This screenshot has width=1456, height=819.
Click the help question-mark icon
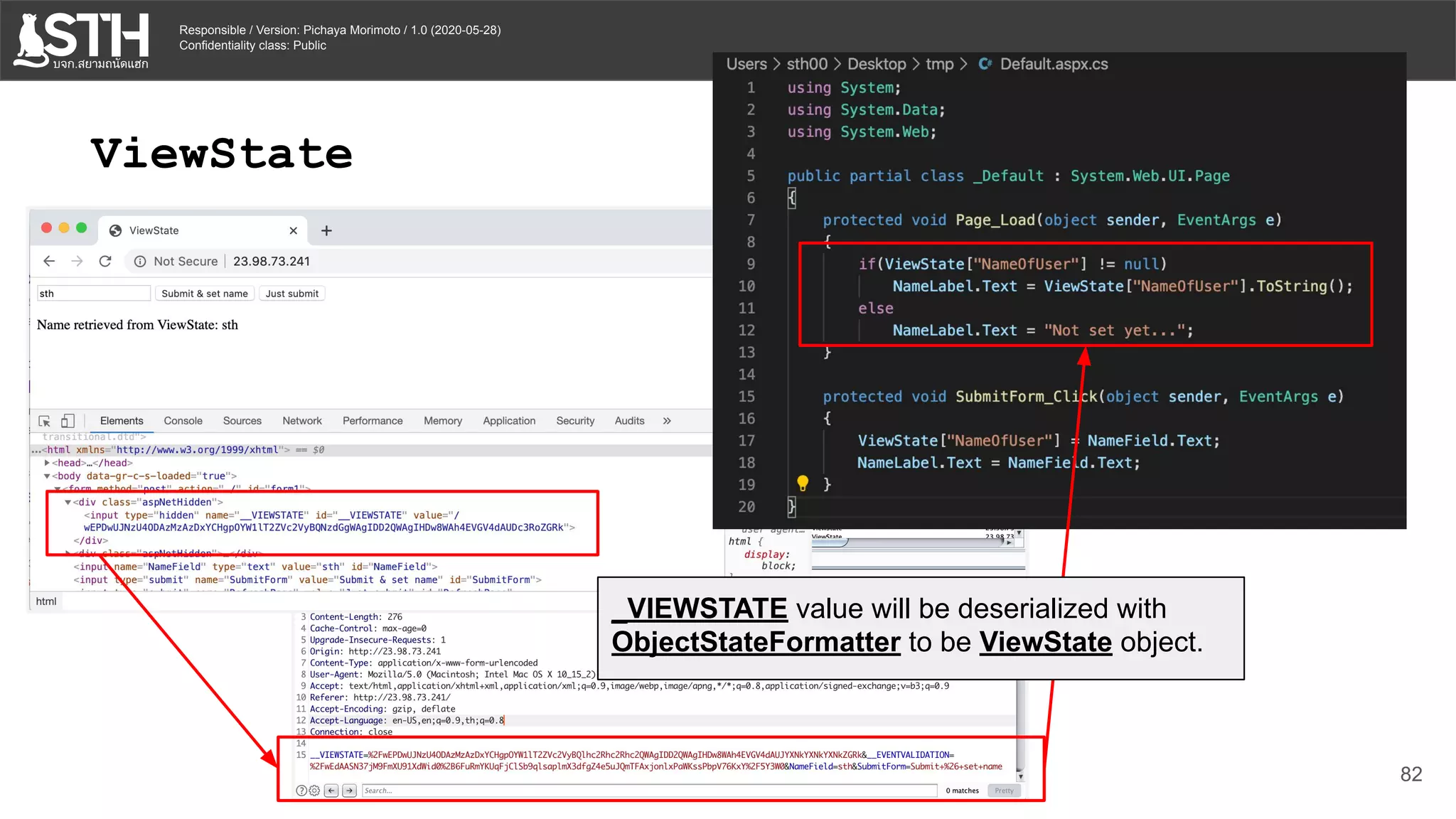click(x=301, y=791)
